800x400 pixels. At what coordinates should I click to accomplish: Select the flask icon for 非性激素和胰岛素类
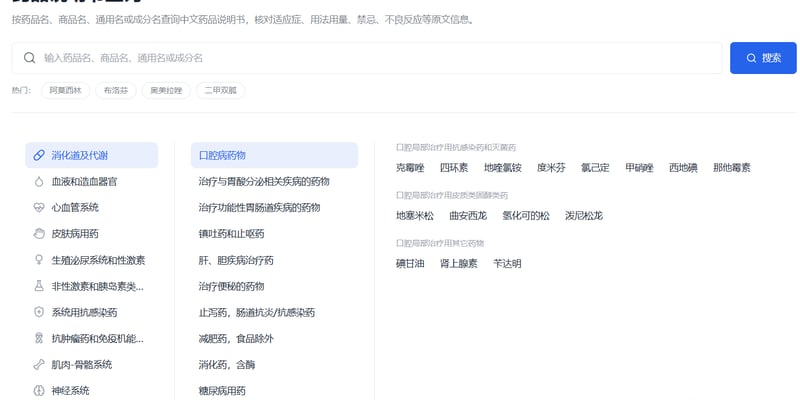[x=39, y=286]
